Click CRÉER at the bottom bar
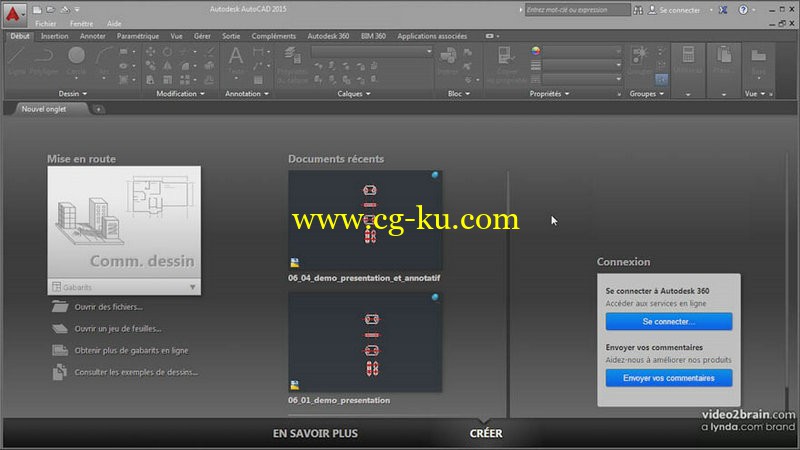This screenshot has width=800, height=450. pos(486,433)
